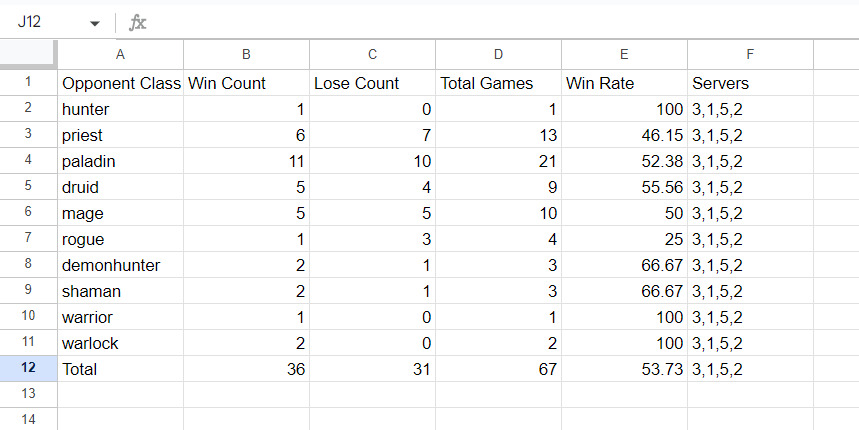Click the select-all corner box
859x430 pixels.
(28, 54)
